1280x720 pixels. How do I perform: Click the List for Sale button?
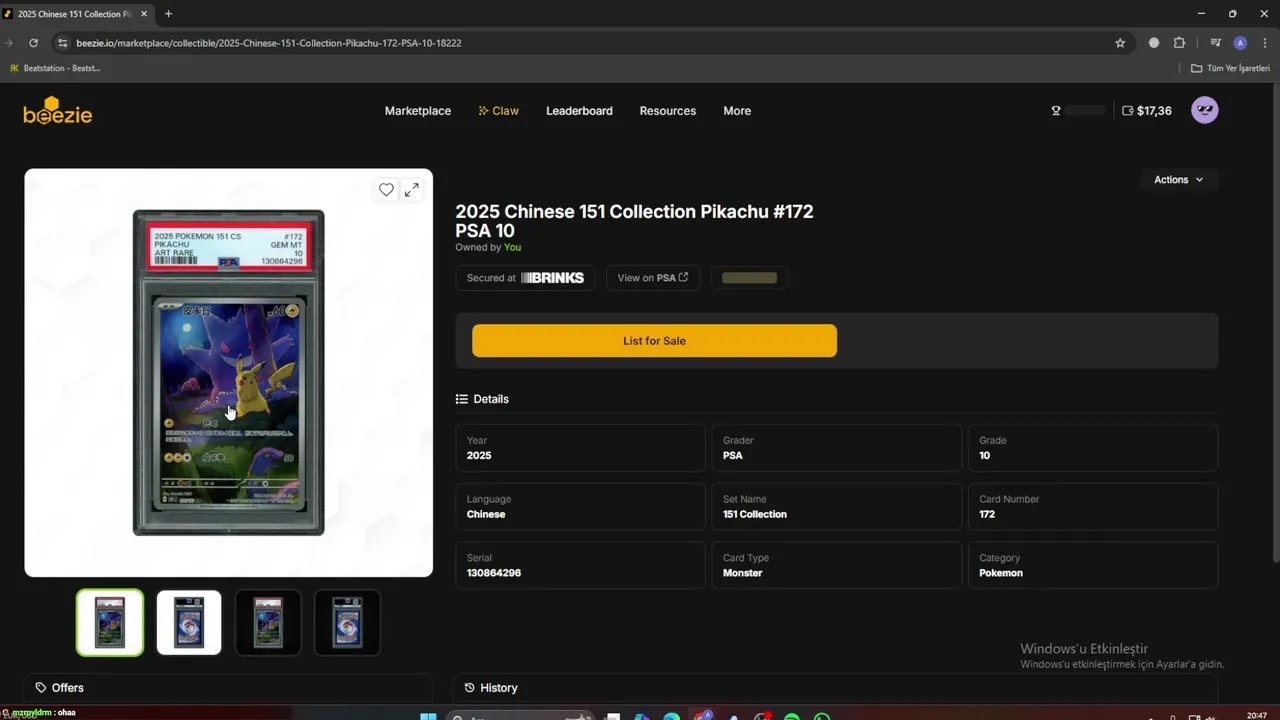[x=654, y=341]
